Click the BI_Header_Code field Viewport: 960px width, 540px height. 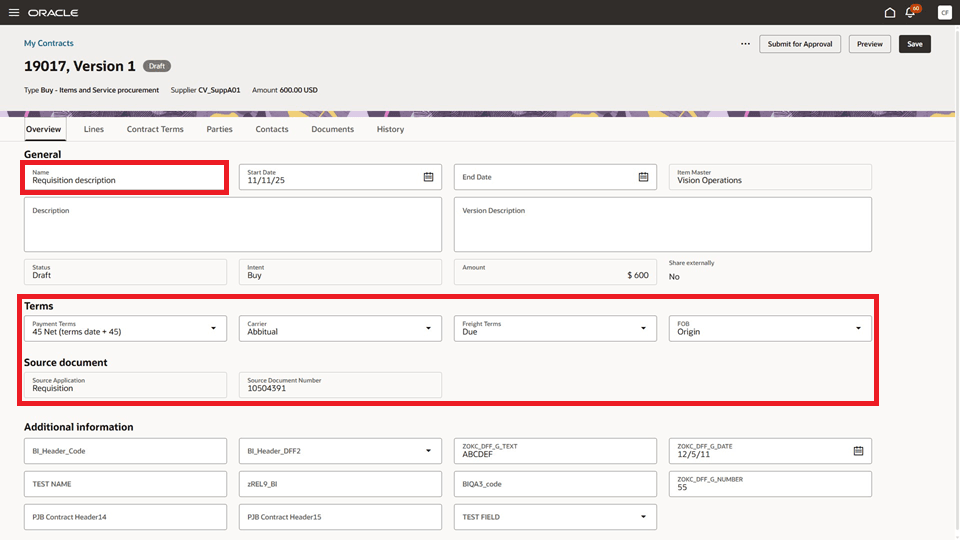(x=125, y=451)
